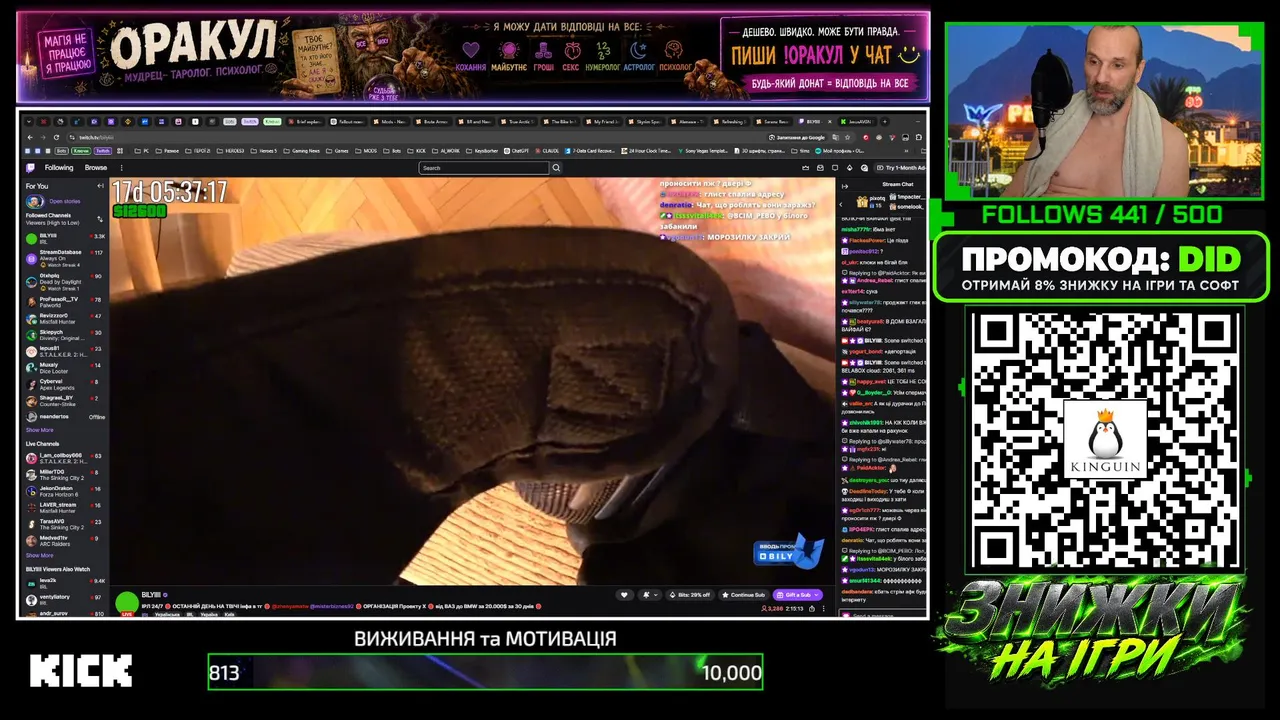Image resolution: width=1280 pixels, height=720 pixels.
Task: Click the Ask Google button in address bar
Action: coord(799,137)
